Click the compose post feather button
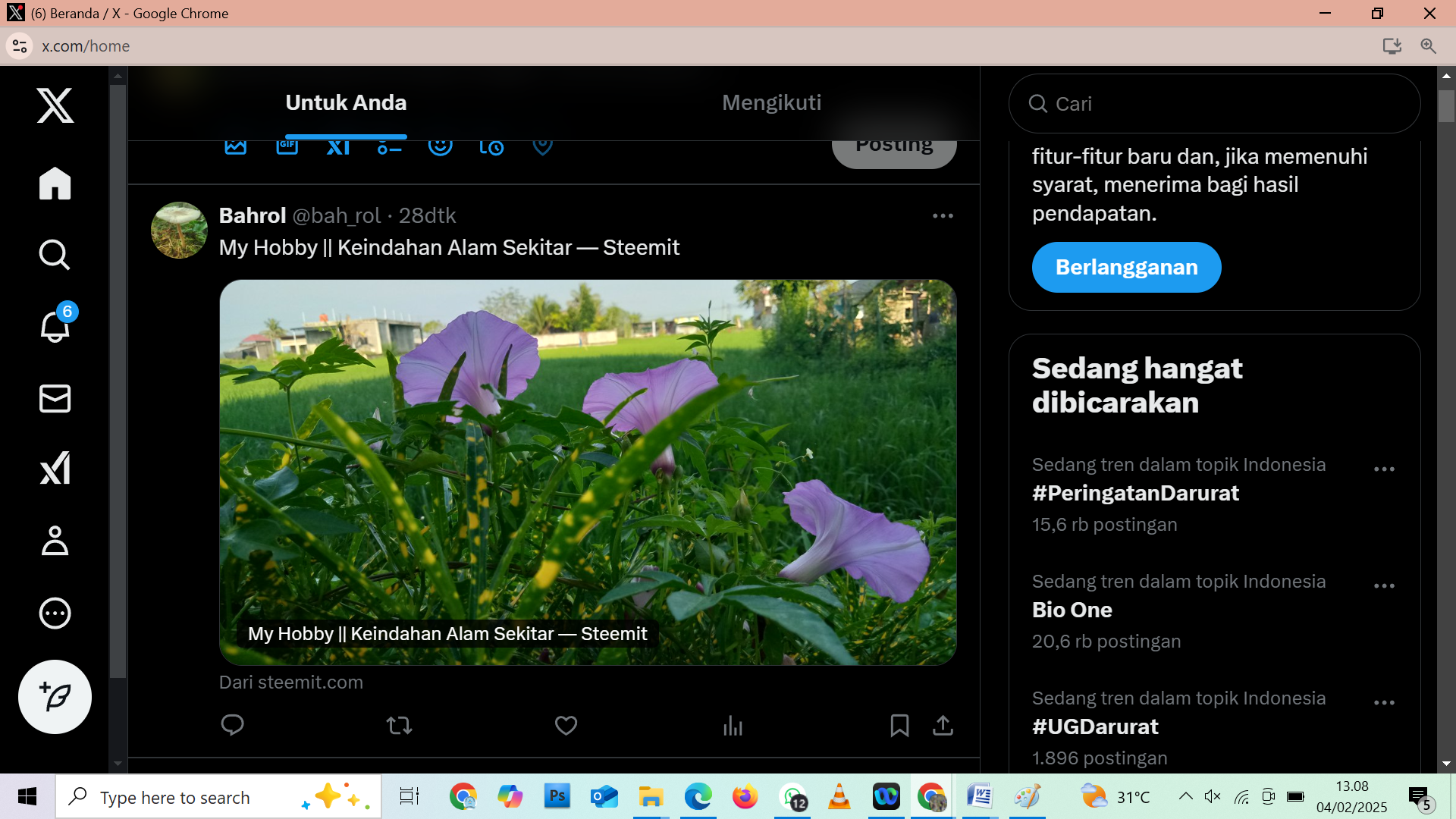 click(55, 696)
